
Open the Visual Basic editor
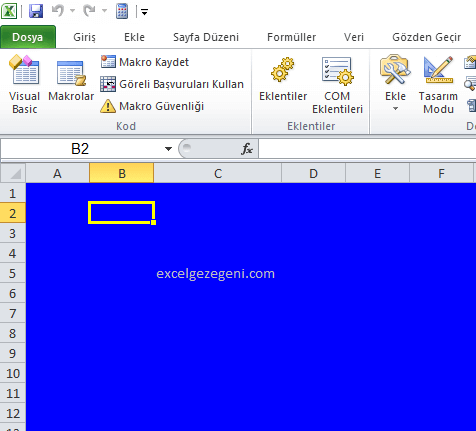coord(24,84)
